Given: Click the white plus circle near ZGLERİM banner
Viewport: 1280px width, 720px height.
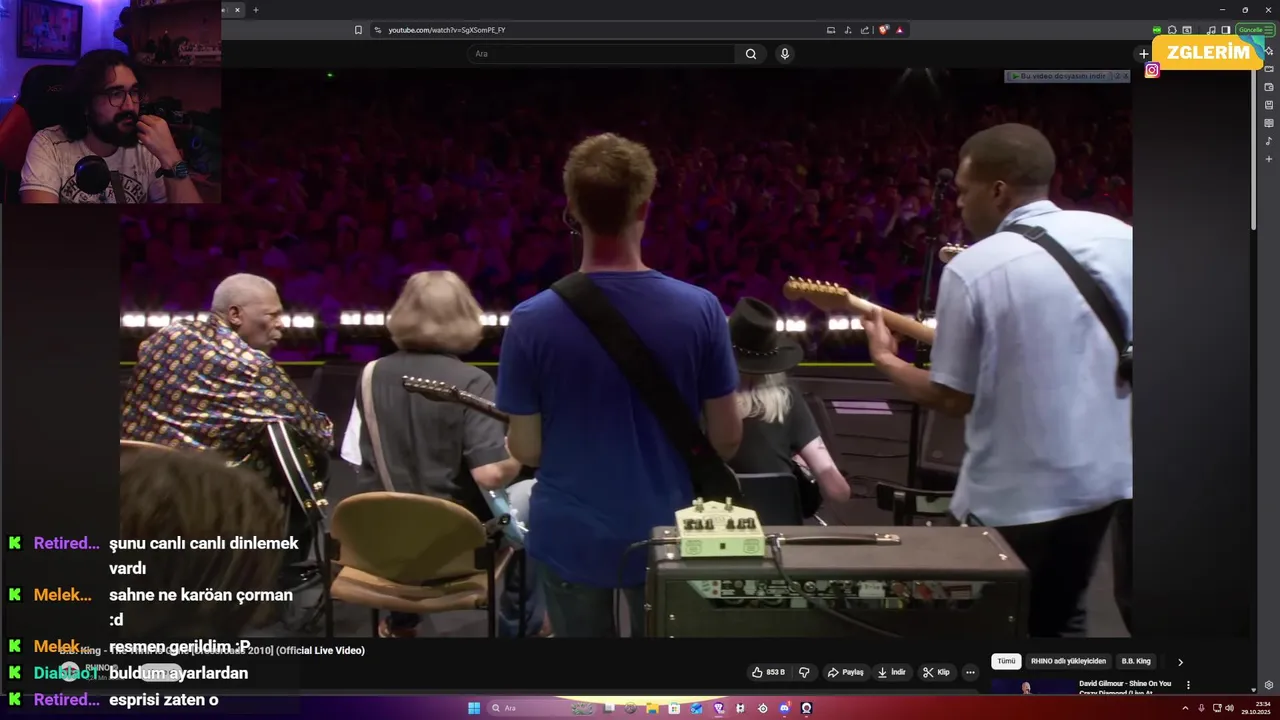Looking at the screenshot, I should click(x=1144, y=54).
